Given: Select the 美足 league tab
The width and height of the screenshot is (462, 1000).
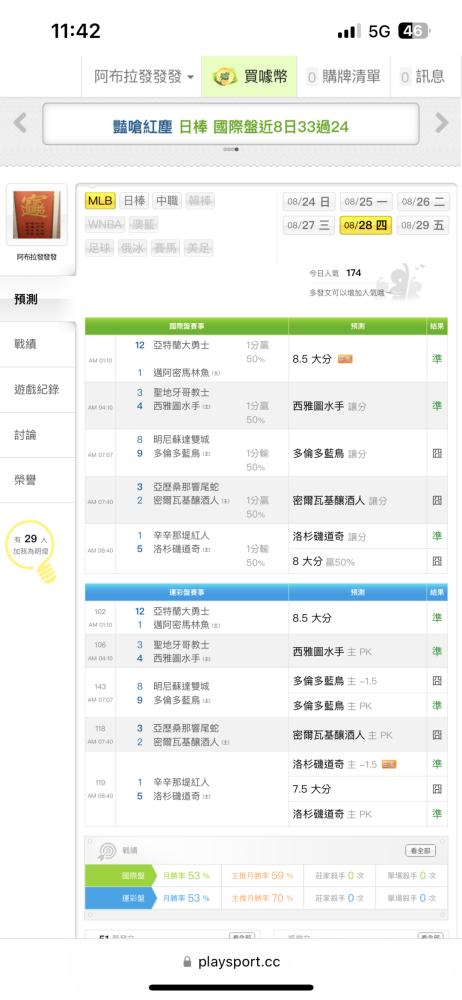Looking at the screenshot, I should [x=200, y=248].
